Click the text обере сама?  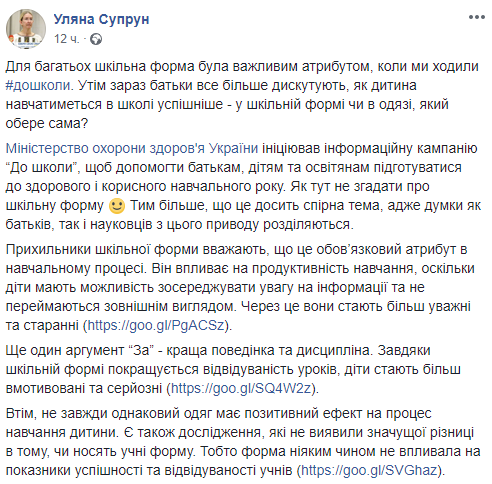(x=47, y=124)
